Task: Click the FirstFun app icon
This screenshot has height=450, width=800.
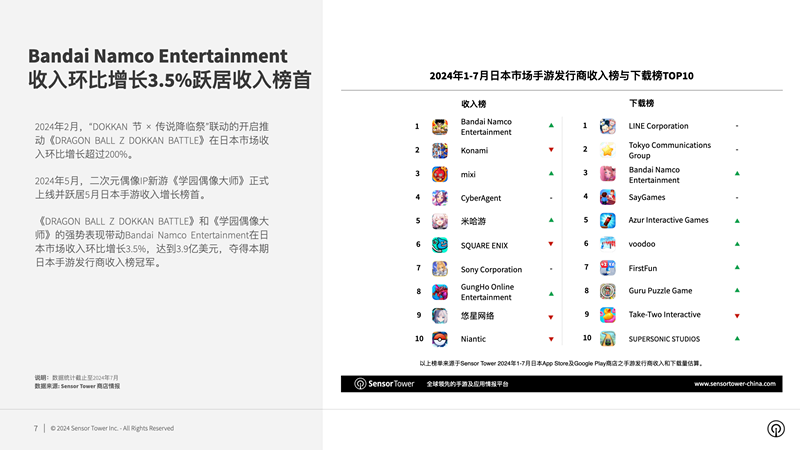Action: tap(608, 268)
